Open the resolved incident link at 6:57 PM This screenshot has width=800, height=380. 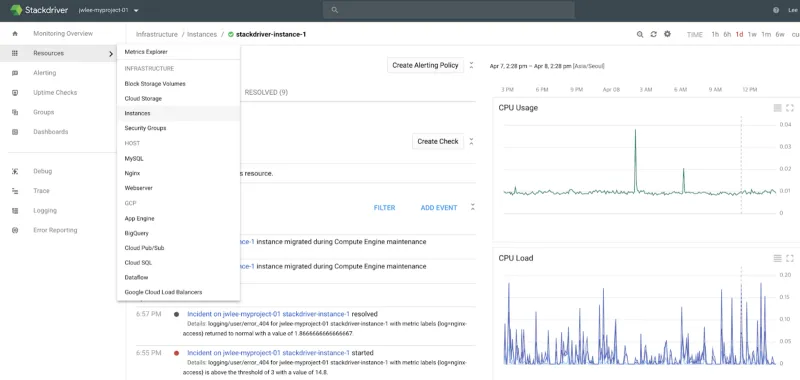coord(268,314)
